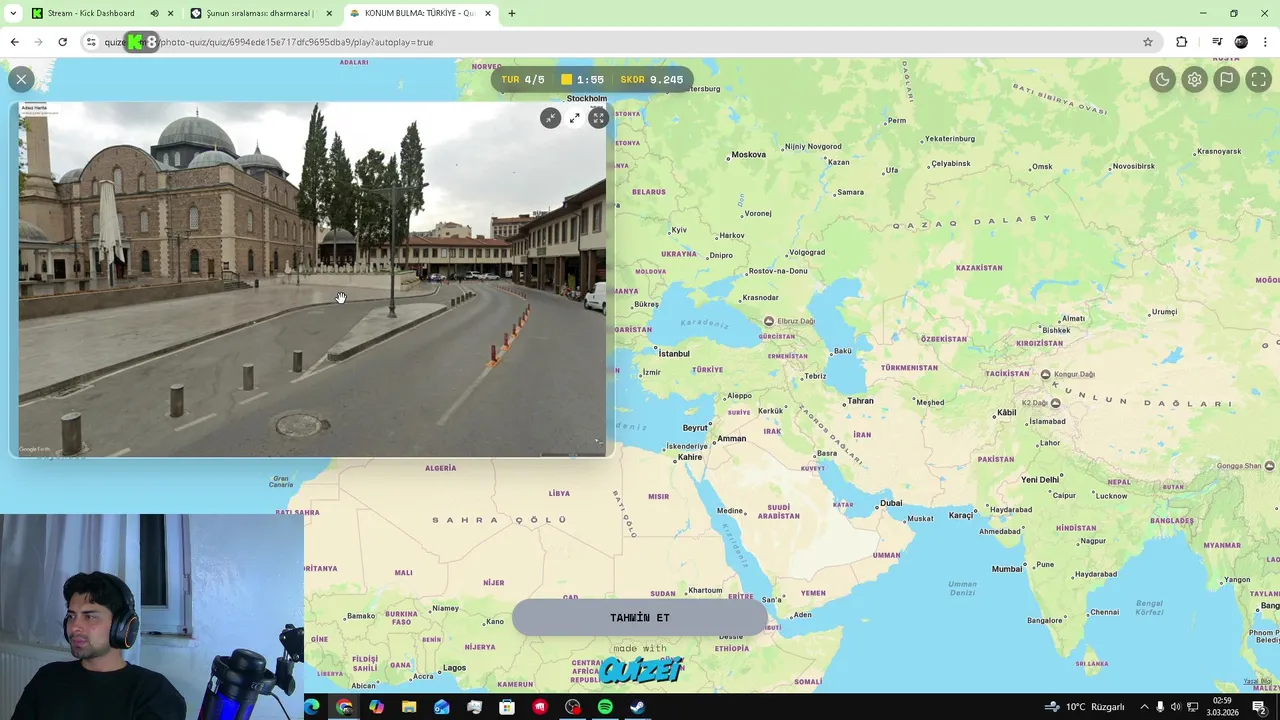
Task: Reload the current page
Action: [x=62, y=42]
